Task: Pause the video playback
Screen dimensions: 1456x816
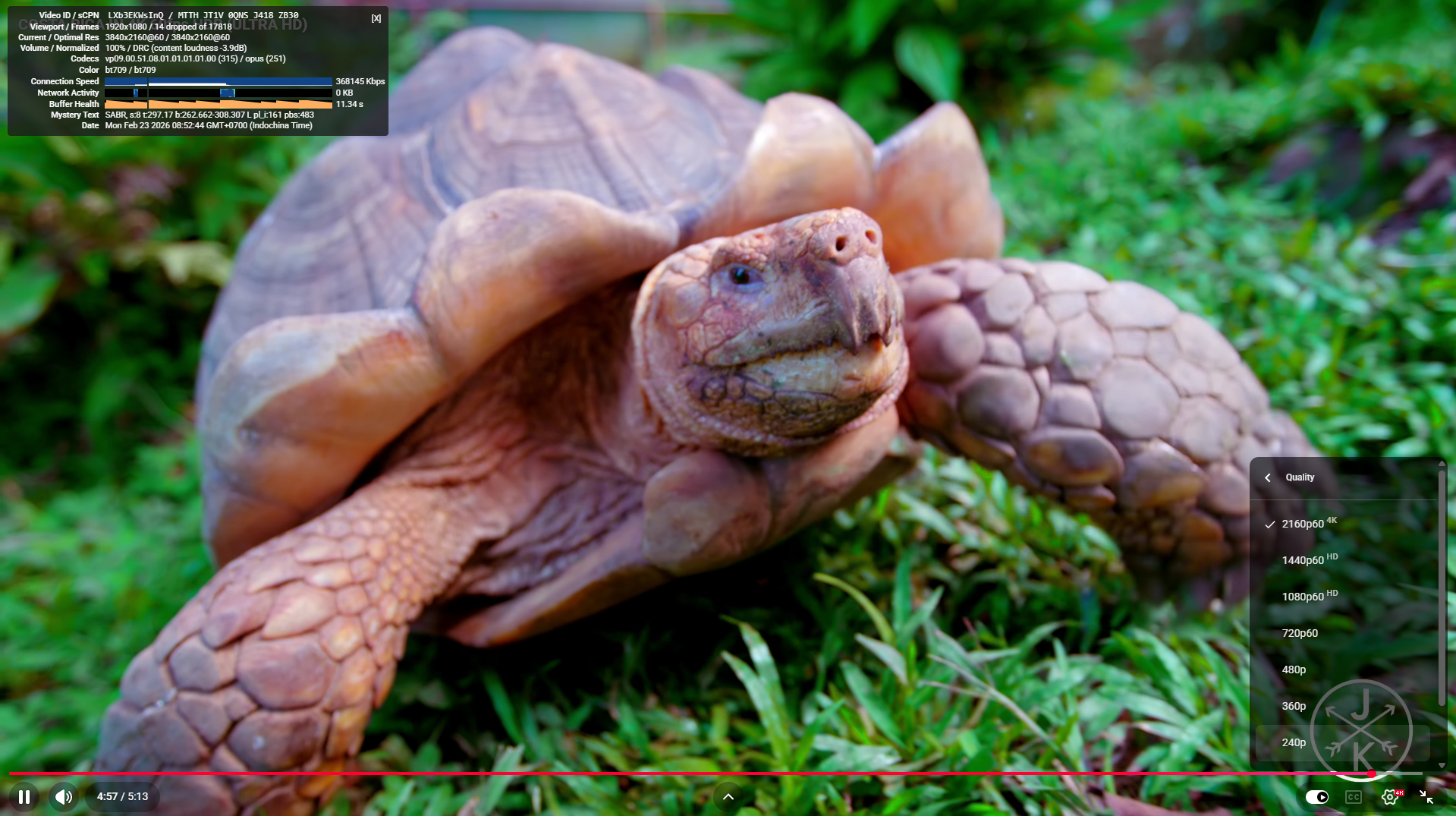Action: 24,797
